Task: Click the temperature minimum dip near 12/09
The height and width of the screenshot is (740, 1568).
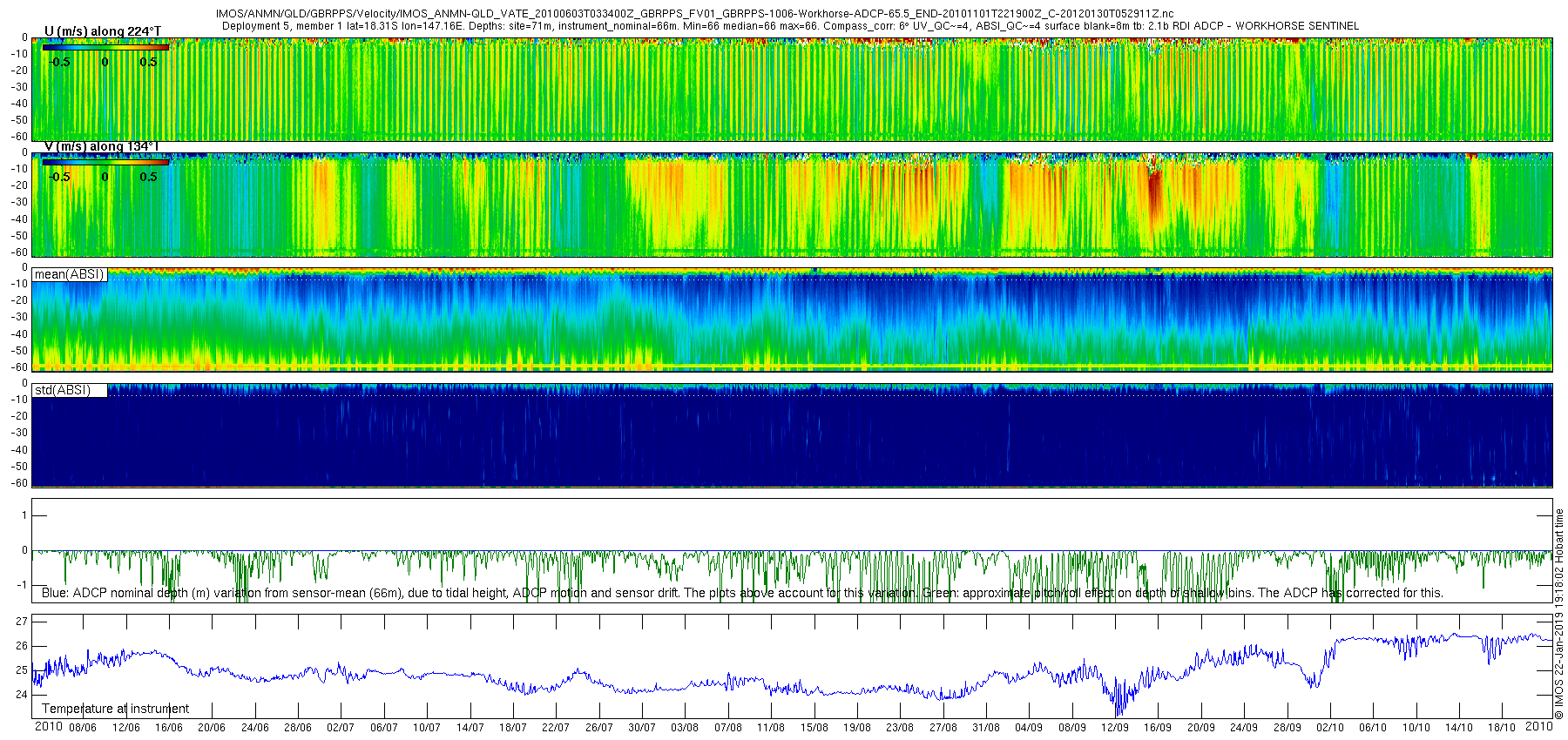Action: click(x=1119, y=705)
